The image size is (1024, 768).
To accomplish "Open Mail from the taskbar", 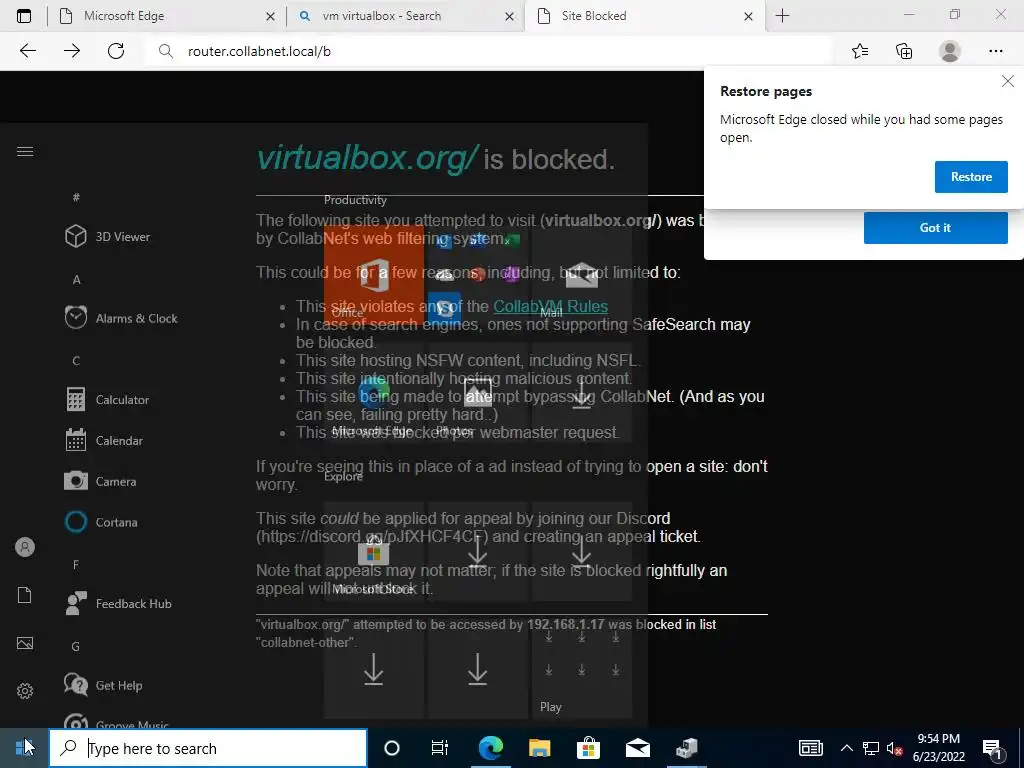I will coord(637,748).
